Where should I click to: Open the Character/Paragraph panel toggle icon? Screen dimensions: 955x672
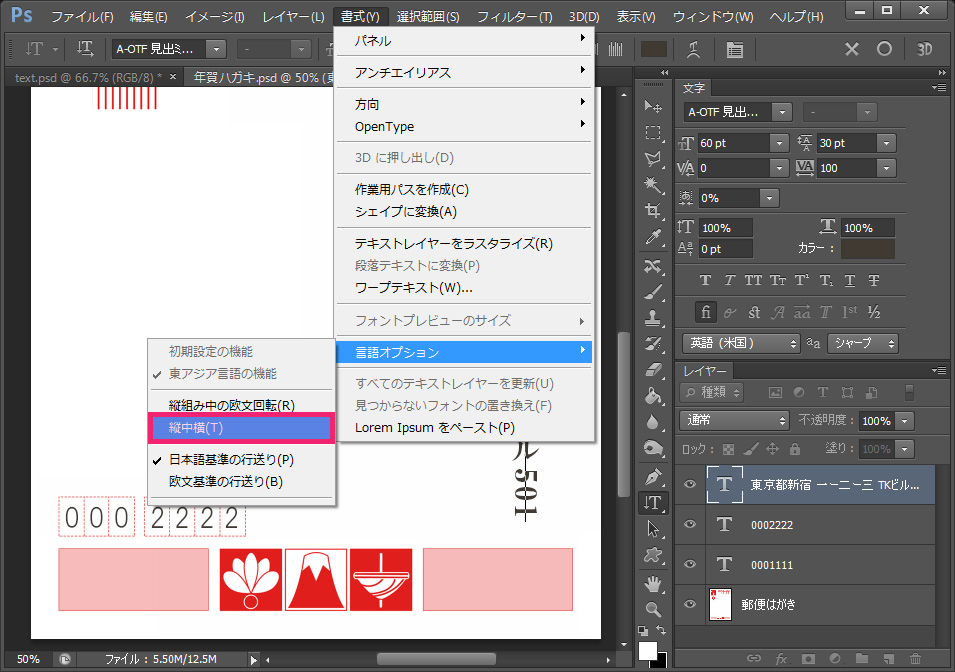point(735,49)
